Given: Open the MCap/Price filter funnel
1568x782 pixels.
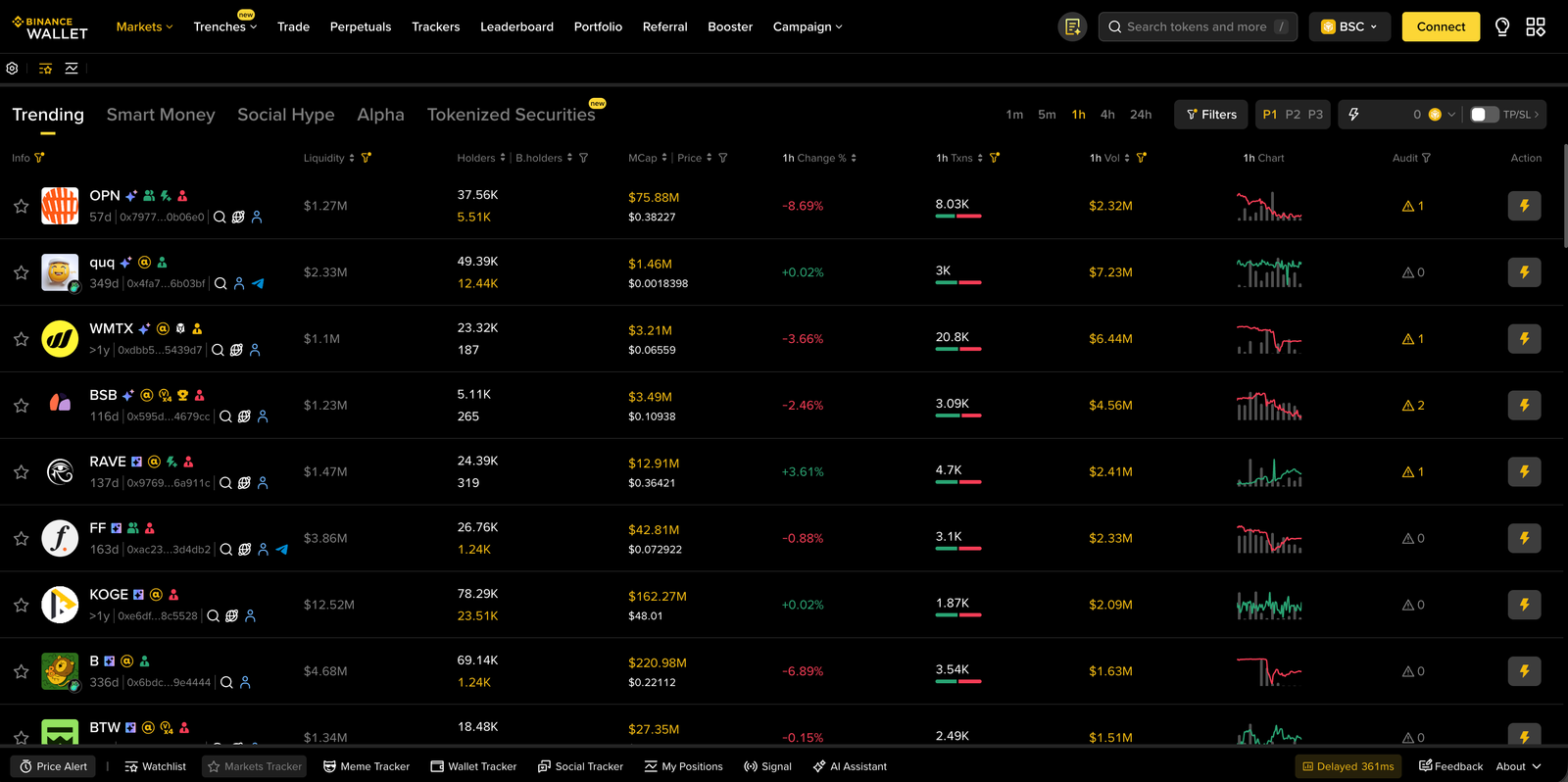Looking at the screenshot, I should (x=723, y=158).
